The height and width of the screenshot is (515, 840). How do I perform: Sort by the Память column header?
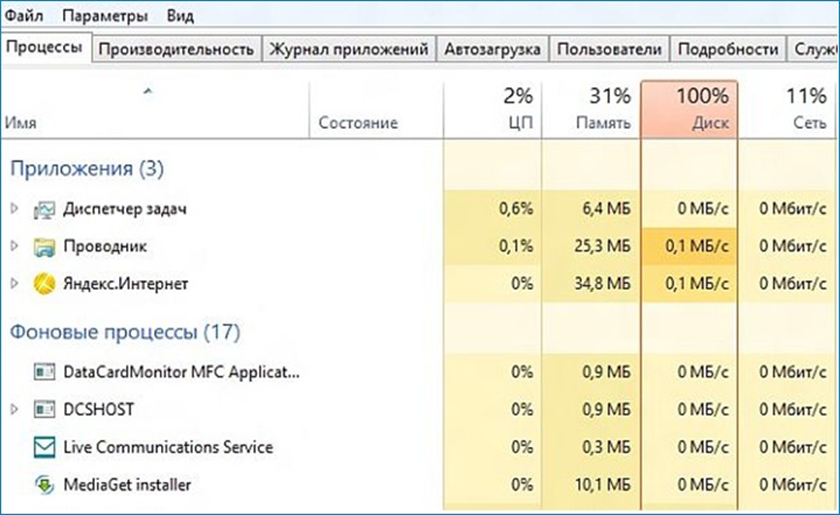(591, 109)
